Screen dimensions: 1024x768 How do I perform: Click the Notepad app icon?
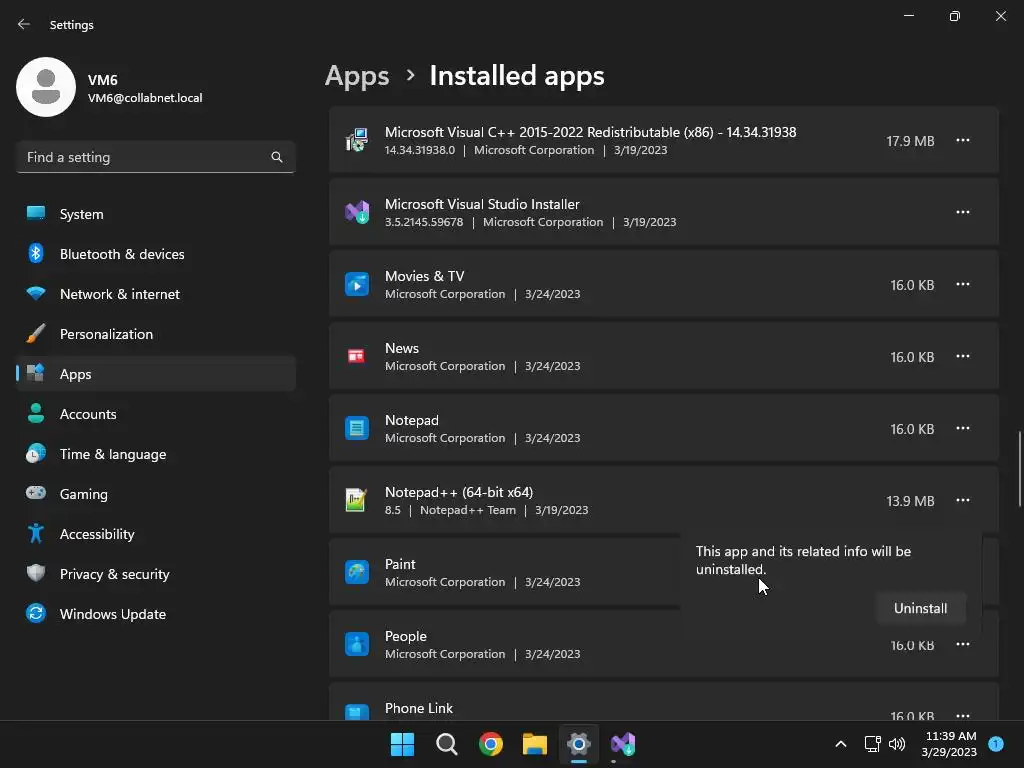(x=357, y=428)
